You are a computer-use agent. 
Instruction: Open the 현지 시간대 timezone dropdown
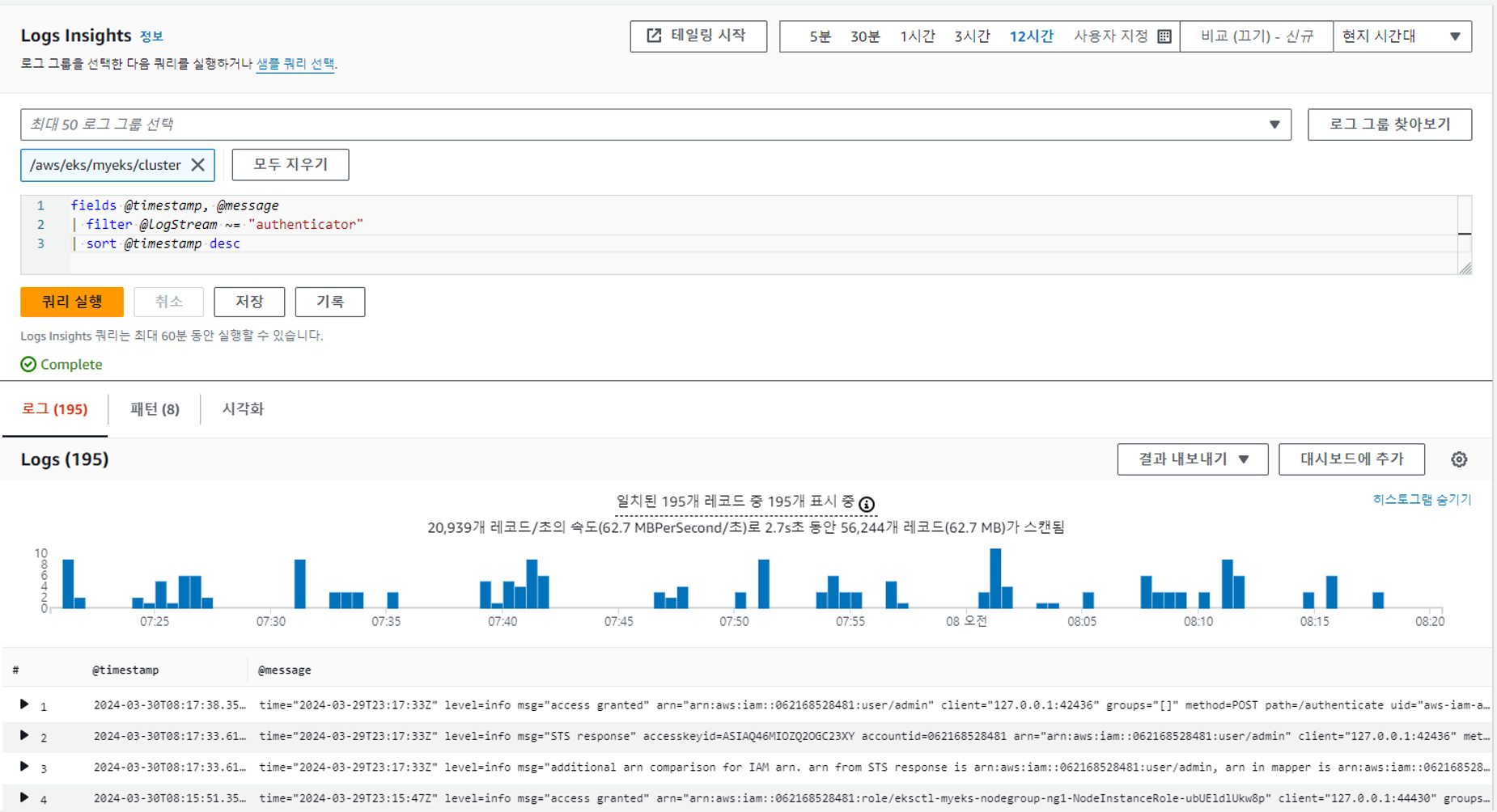[1402, 36]
